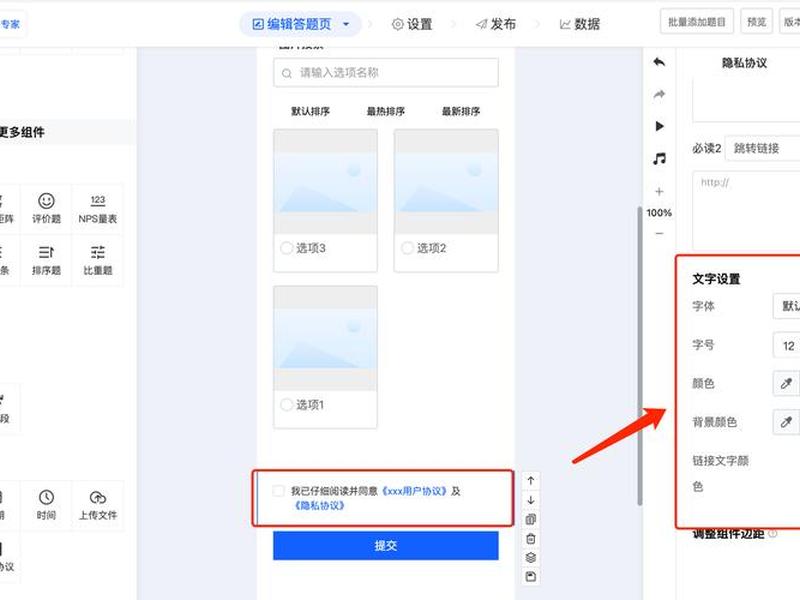800x600 pixels.
Task: Click the search magnifier icon
Action: pos(287,73)
